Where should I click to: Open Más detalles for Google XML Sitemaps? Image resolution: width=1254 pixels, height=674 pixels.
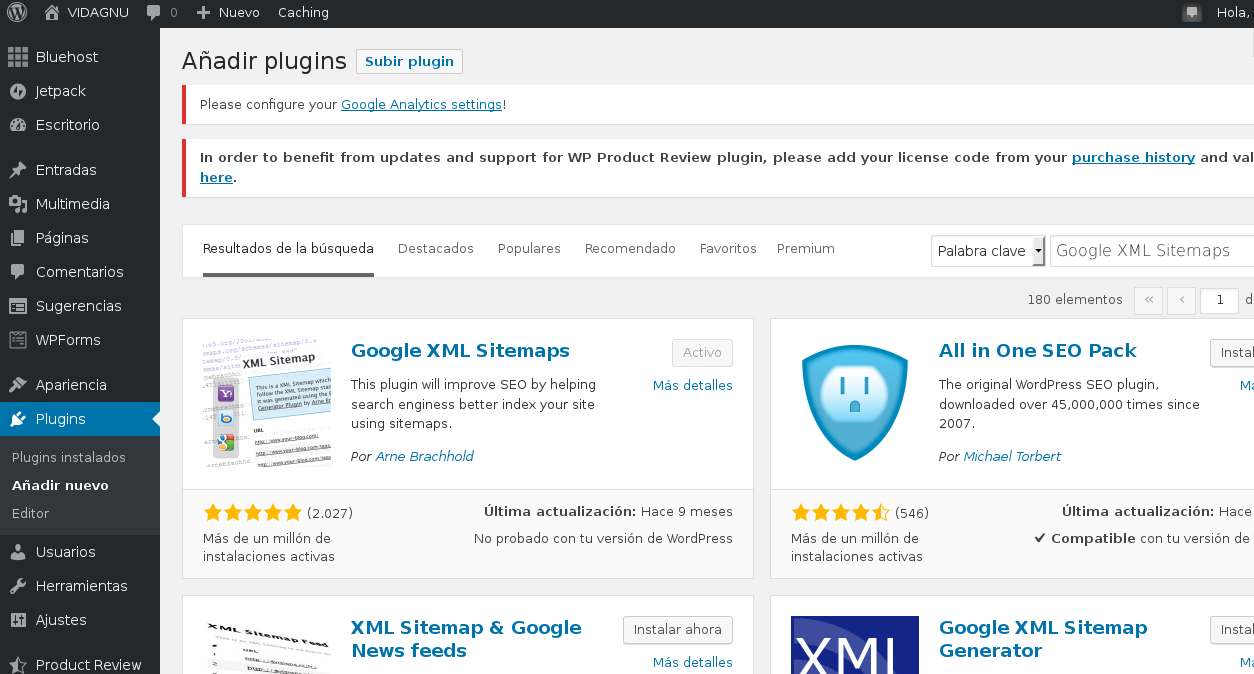pos(693,386)
